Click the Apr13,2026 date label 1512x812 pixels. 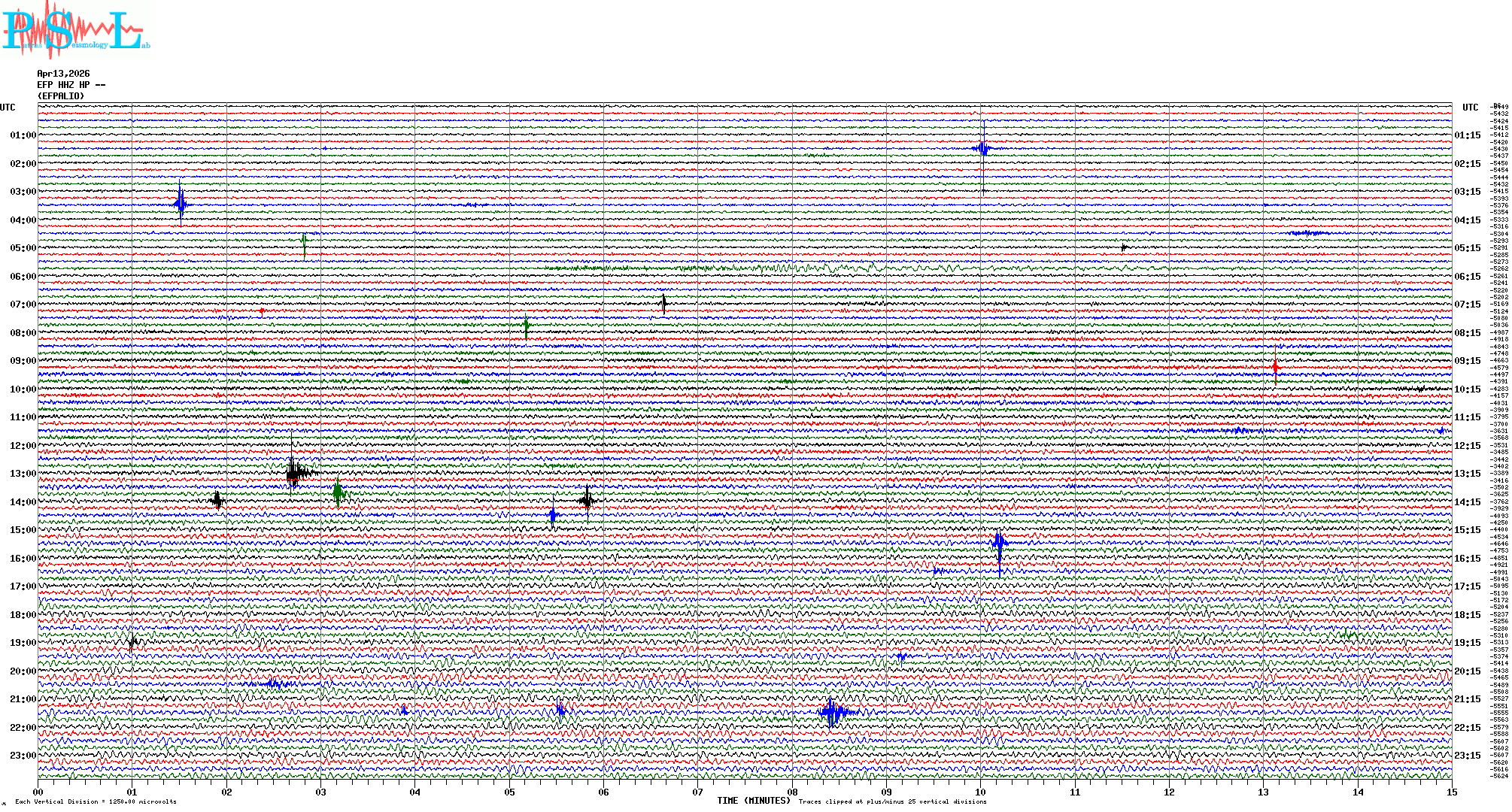click(x=63, y=74)
